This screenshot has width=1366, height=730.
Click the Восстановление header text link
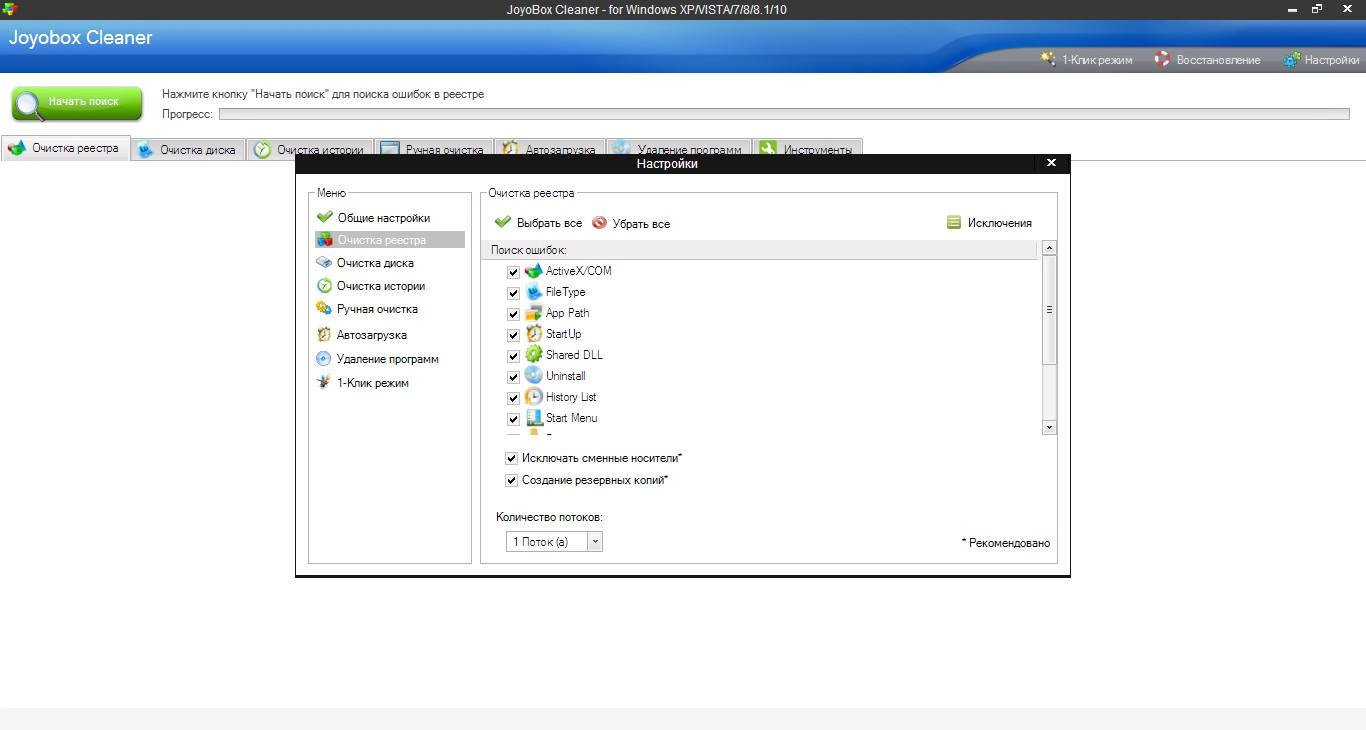tap(1218, 60)
